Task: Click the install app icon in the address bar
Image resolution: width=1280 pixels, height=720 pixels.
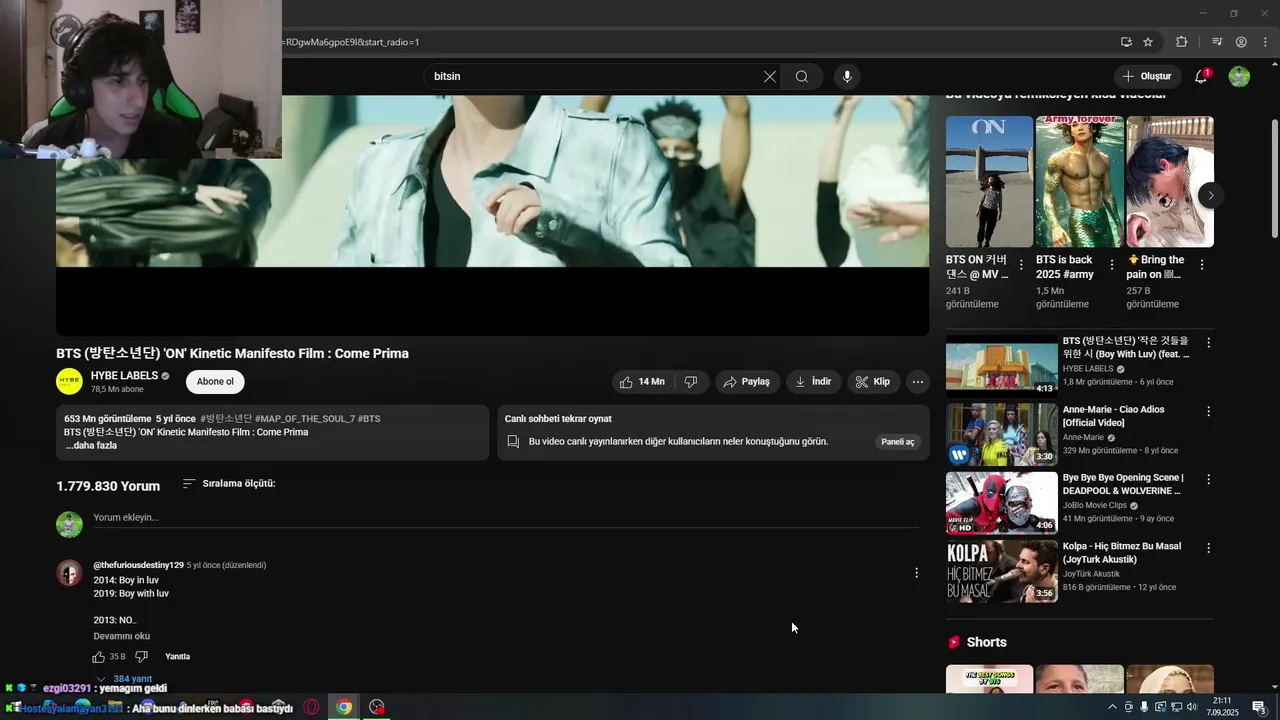Action: (1126, 42)
